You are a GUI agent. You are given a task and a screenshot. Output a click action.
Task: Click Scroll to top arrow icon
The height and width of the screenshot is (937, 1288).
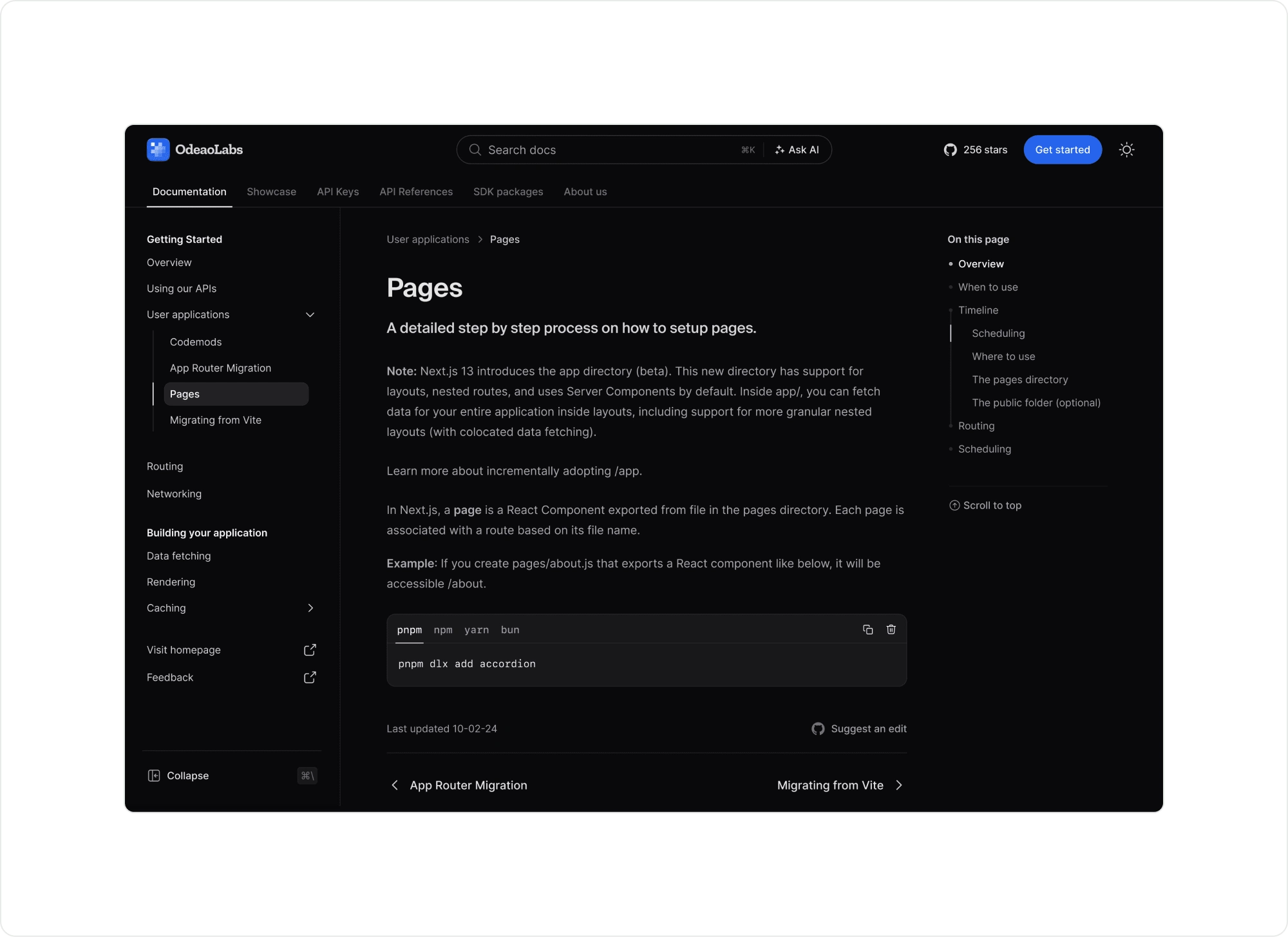coord(954,506)
